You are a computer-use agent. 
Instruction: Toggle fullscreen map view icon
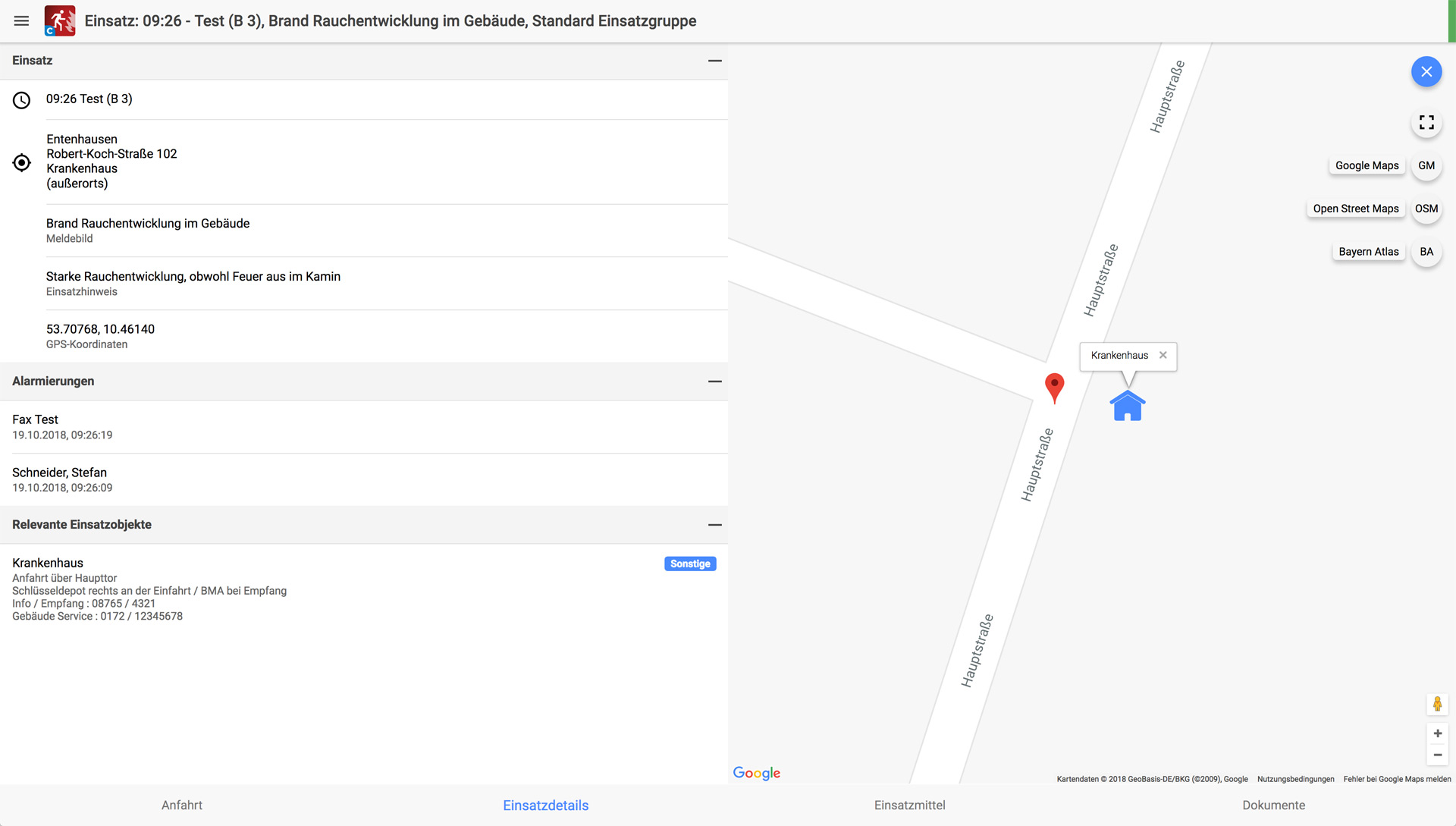click(x=1426, y=123)
